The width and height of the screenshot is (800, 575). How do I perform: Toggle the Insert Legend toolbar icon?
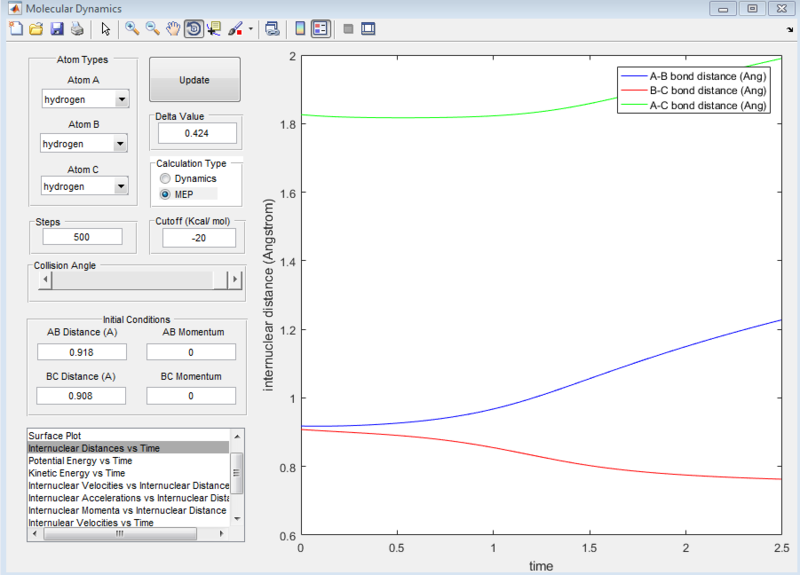320,29
